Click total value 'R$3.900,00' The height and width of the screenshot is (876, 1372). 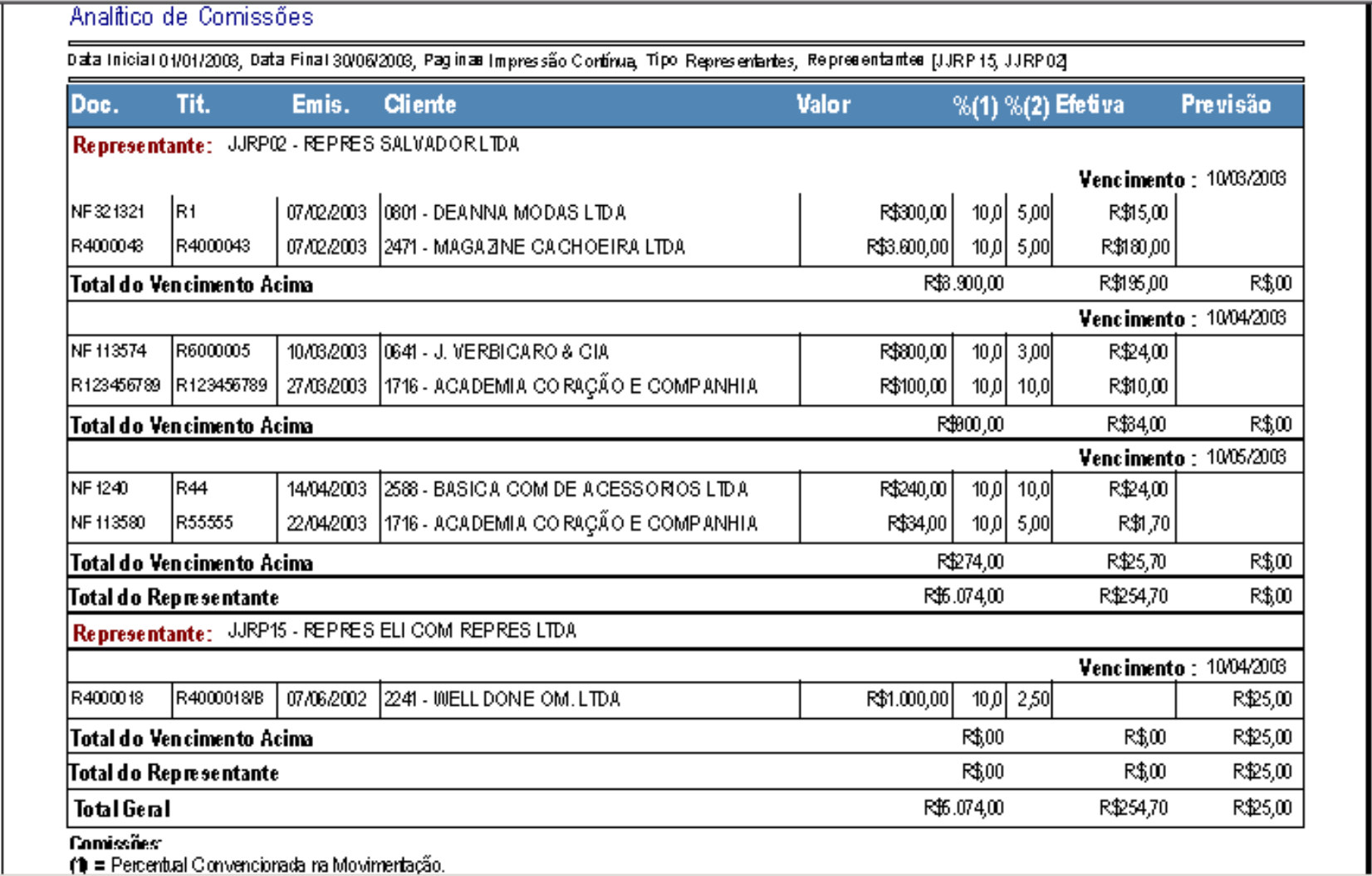[x=963, y=284]
